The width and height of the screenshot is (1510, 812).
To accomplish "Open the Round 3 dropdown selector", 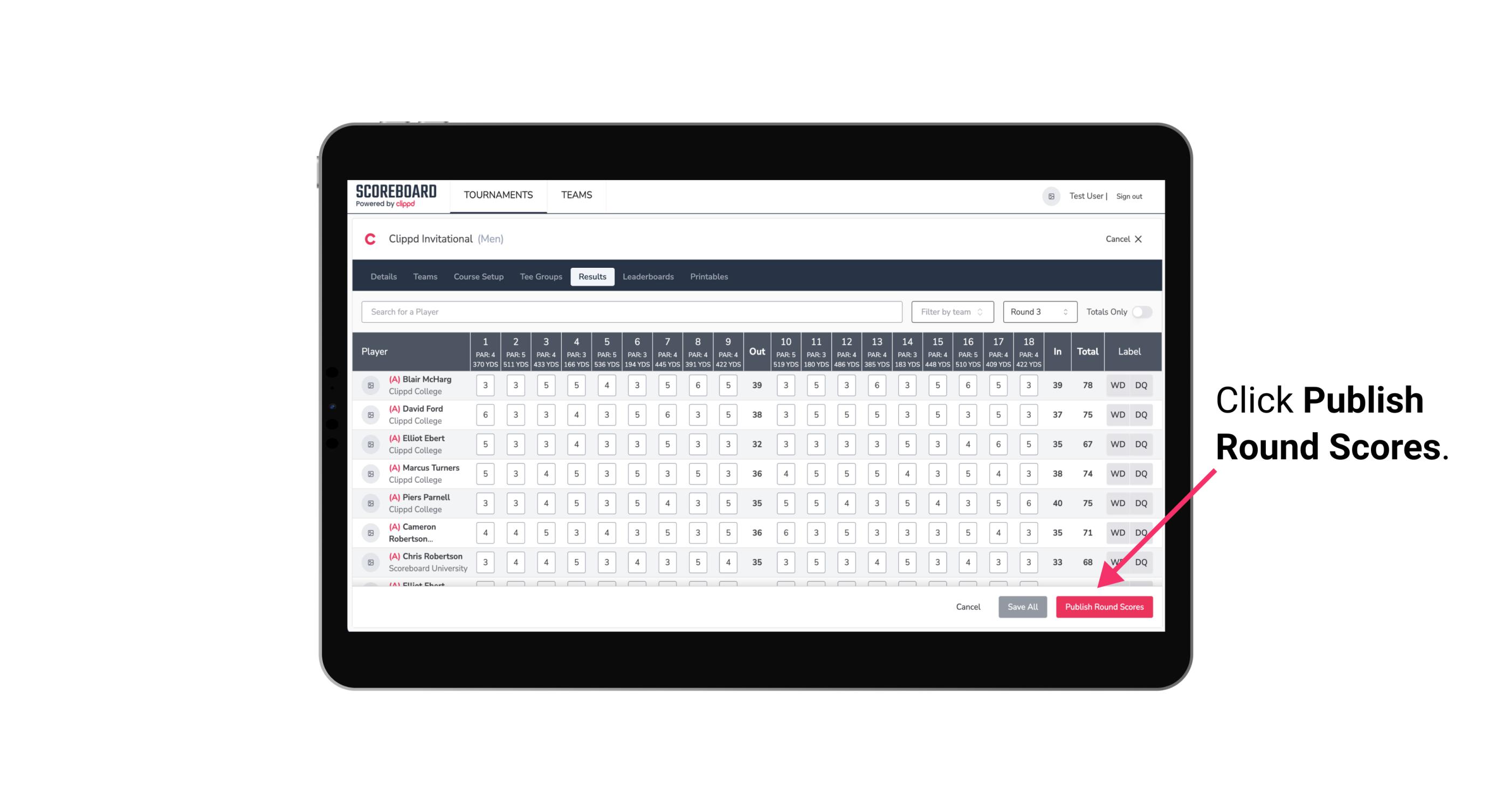I will [1037, 311].
